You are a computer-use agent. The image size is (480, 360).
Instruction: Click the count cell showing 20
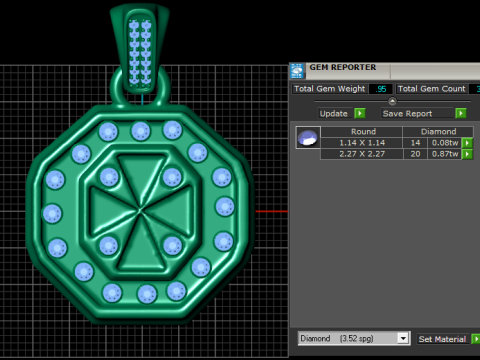(415, 154)
